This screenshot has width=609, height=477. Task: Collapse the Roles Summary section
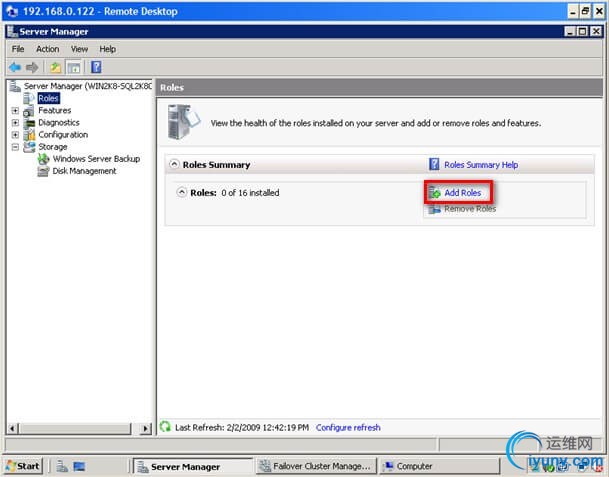click(x=174, y=164)
